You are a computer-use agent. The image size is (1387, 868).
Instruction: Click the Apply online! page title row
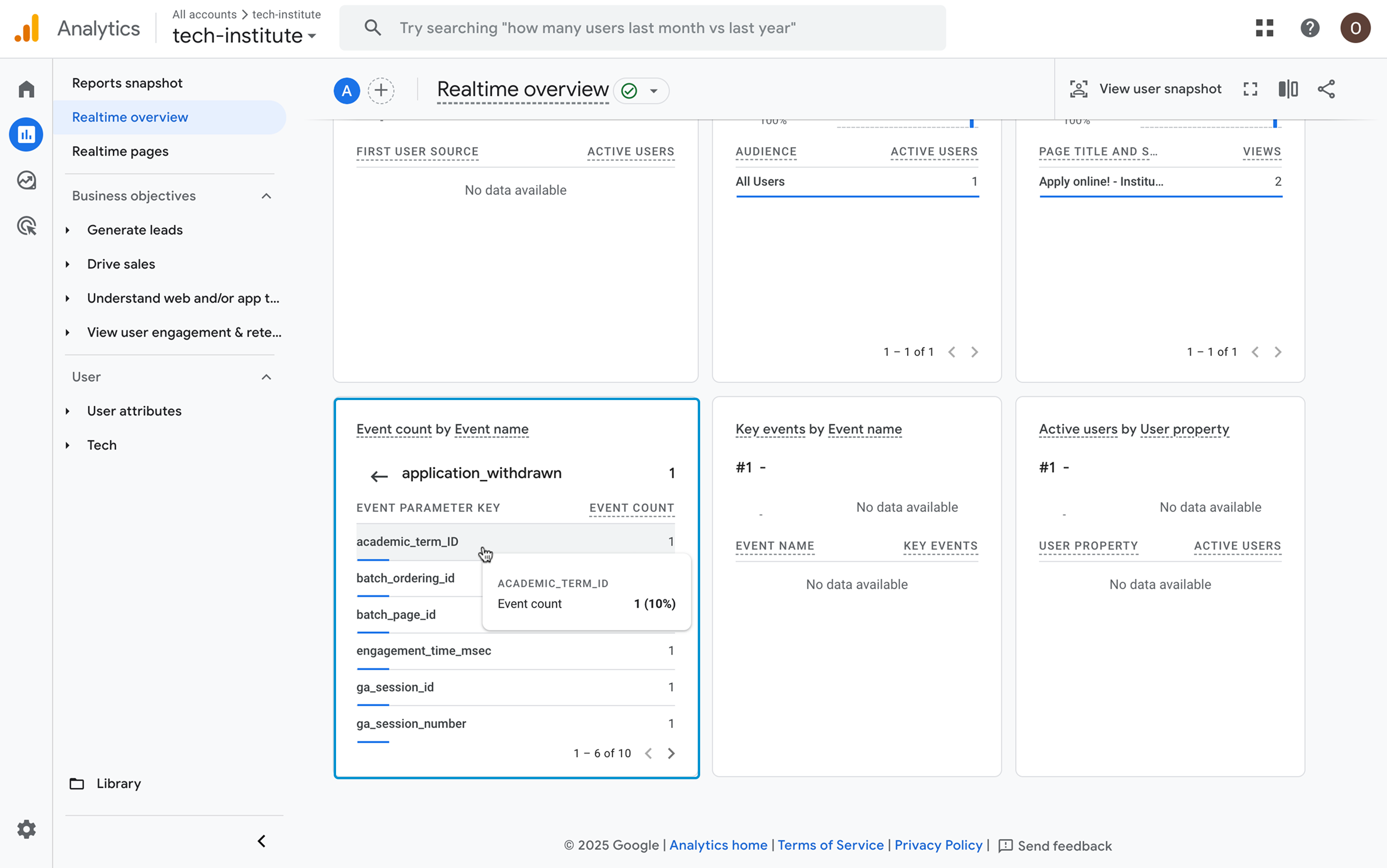(1160, 182)
